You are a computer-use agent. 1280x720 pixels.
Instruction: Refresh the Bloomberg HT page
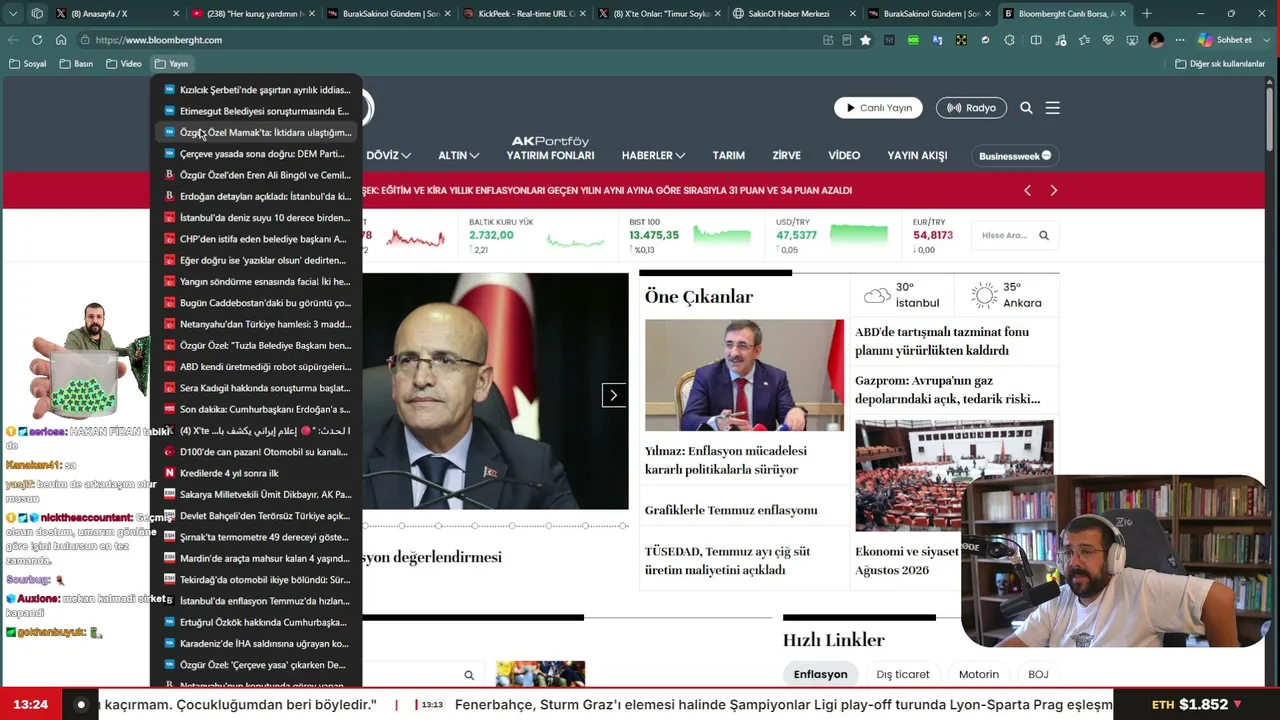pyautogui.click(x=37, y=40)
